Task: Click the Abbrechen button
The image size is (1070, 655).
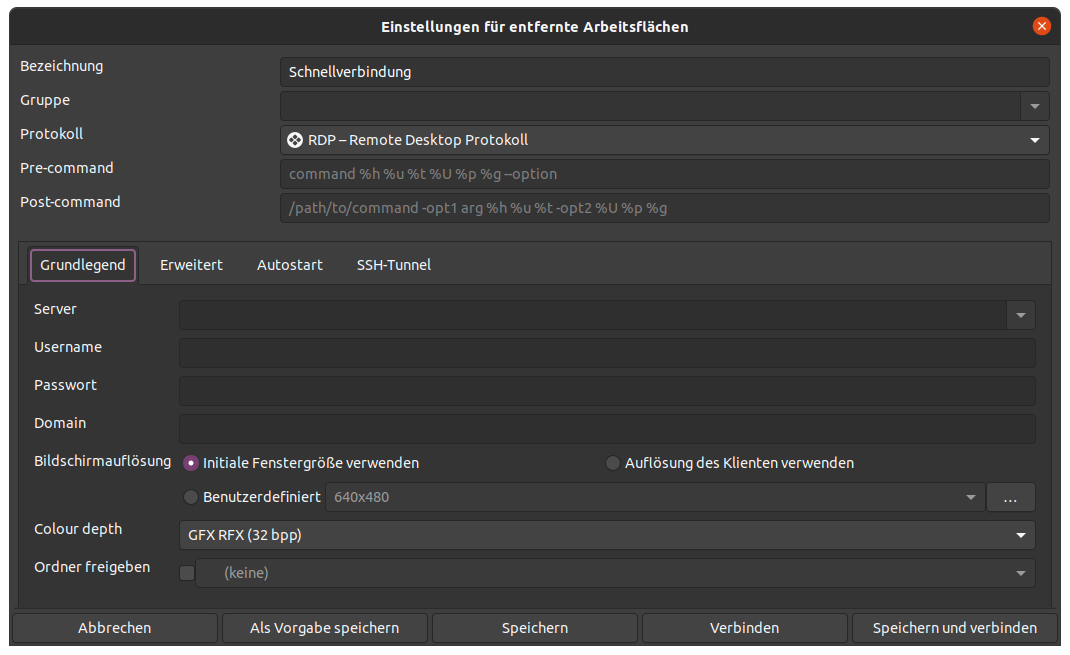Action: (x=115, y=628)
